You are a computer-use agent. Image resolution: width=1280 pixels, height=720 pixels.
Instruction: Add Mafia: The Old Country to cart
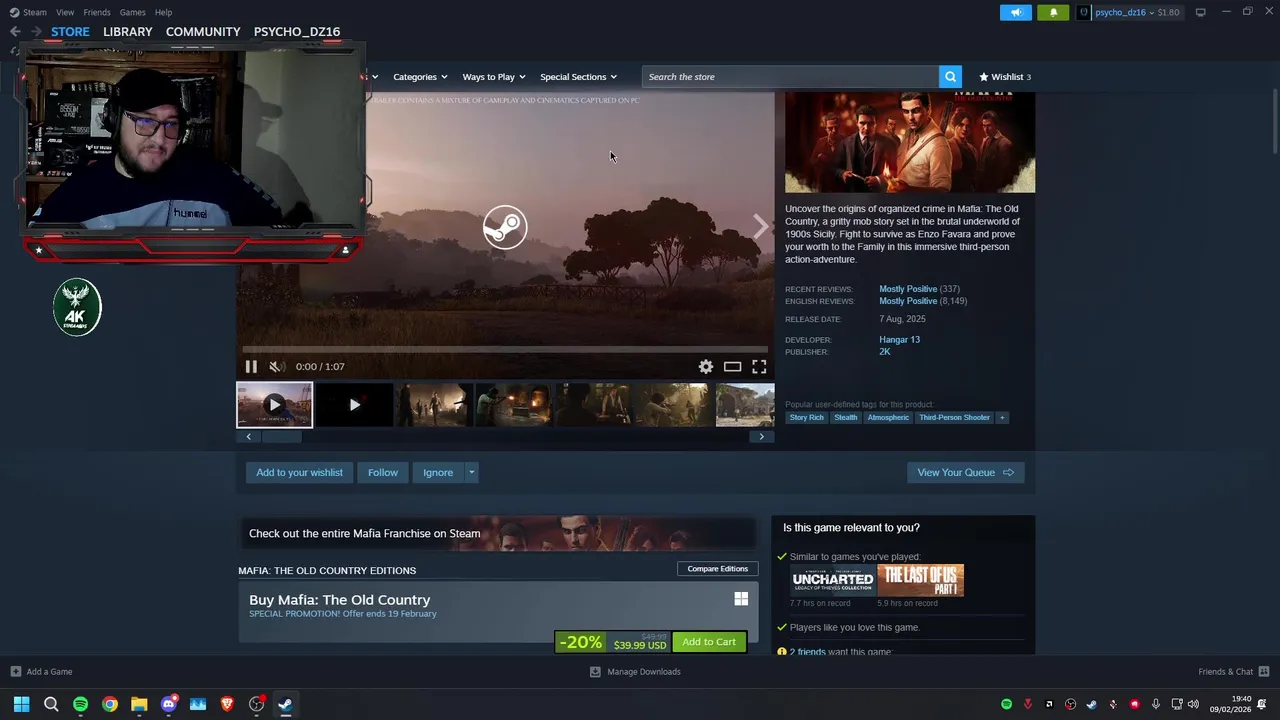coord(709,642)
